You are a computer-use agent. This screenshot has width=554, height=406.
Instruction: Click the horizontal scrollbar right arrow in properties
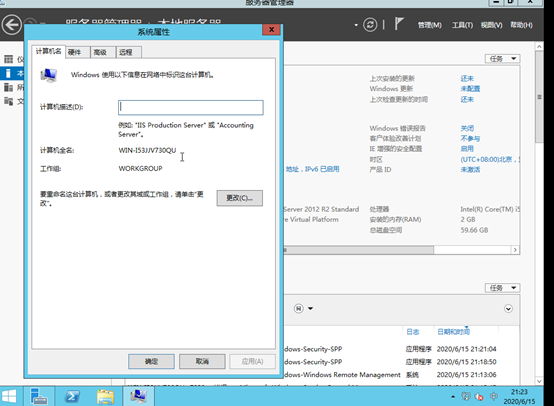[515, 250]
